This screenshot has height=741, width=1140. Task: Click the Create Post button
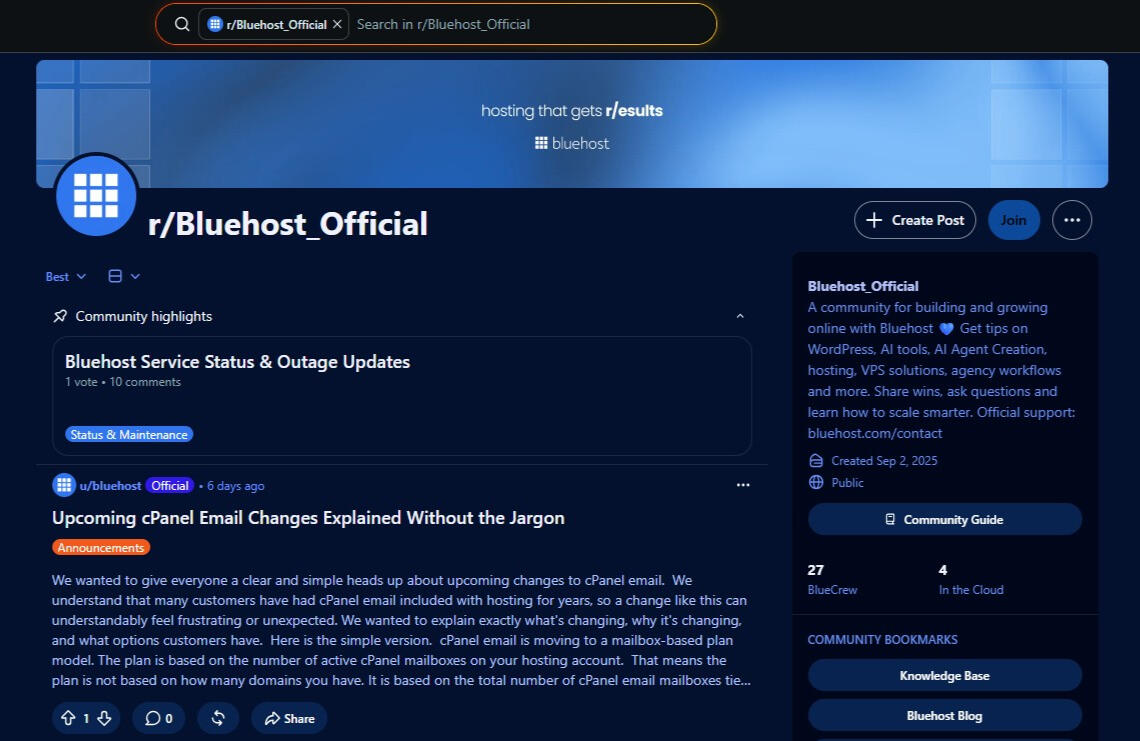coord(915,220)
